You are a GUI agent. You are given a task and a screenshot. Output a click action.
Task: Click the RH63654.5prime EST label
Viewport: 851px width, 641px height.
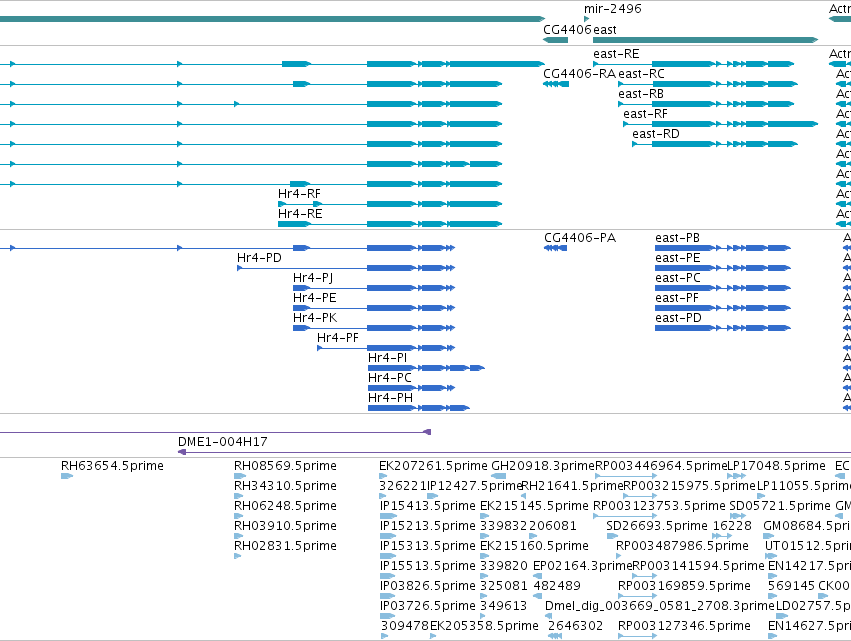(x=112, y=466)
